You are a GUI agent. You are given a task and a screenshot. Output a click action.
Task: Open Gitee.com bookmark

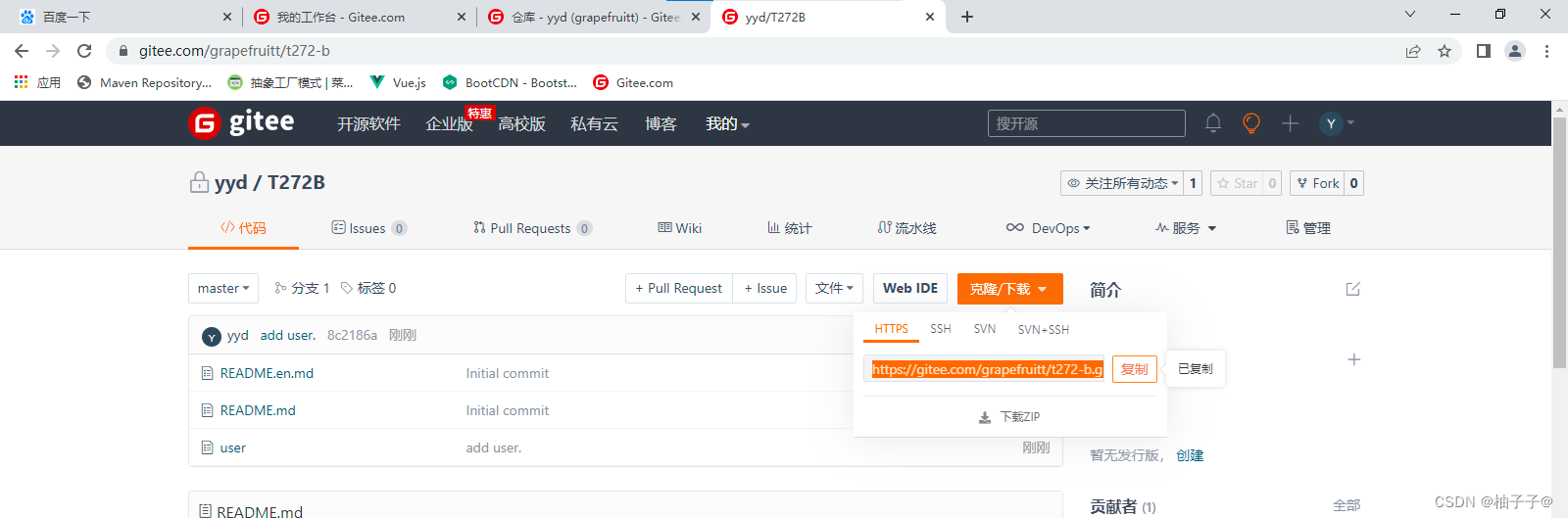pyautogui.click(x=633, y=82)
